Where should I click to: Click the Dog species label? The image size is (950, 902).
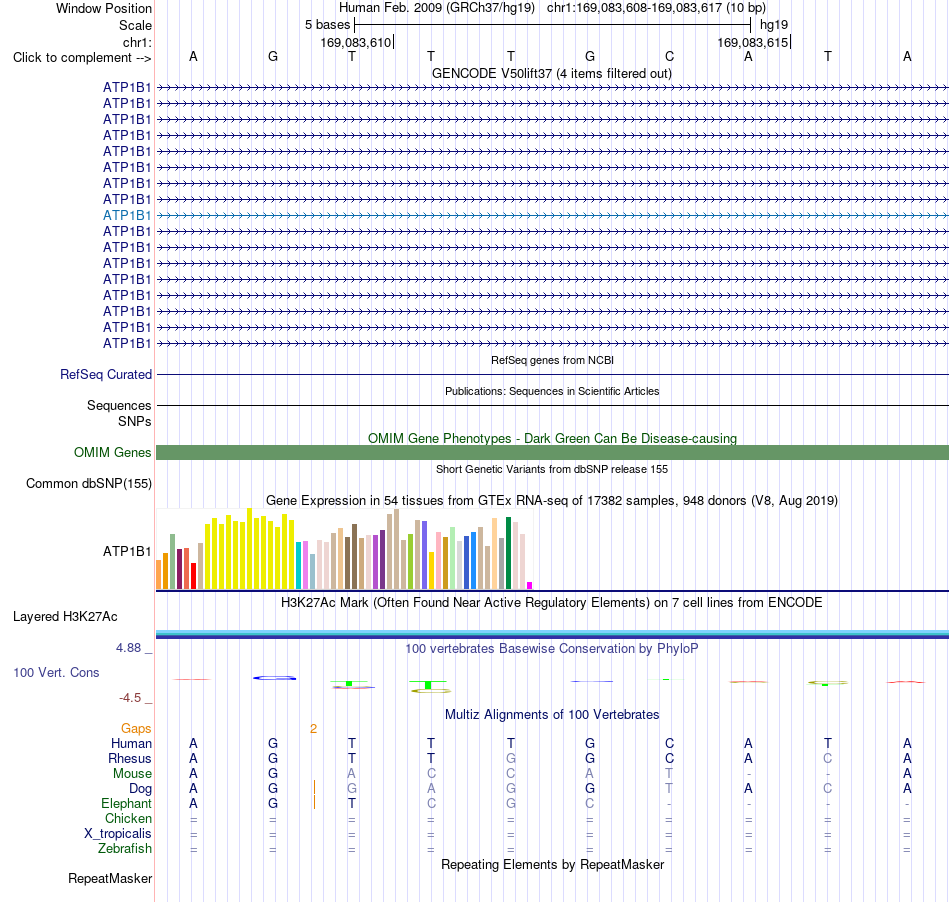(x=140, y=788)
